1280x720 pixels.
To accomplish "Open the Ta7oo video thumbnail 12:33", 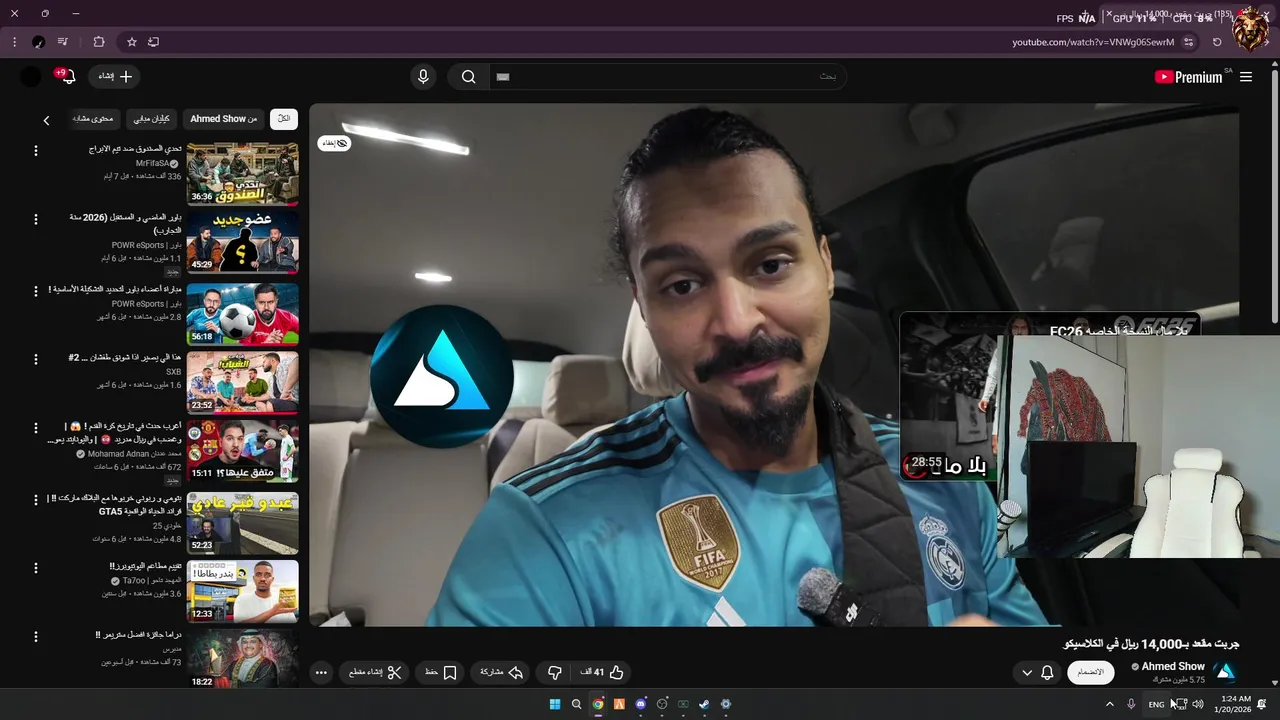I will 242,591.
